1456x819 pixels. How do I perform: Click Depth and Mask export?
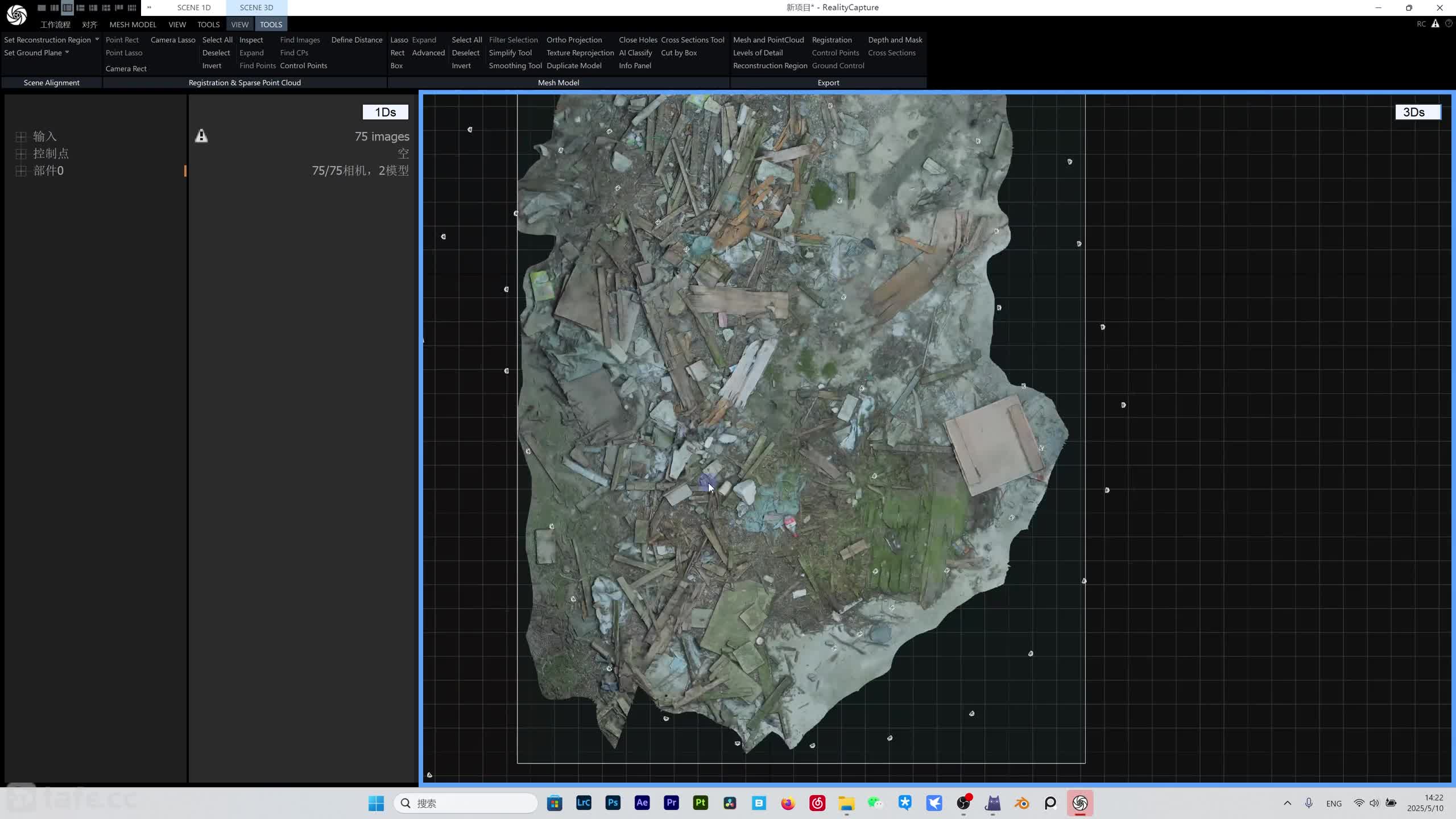[x=895, y=40]
